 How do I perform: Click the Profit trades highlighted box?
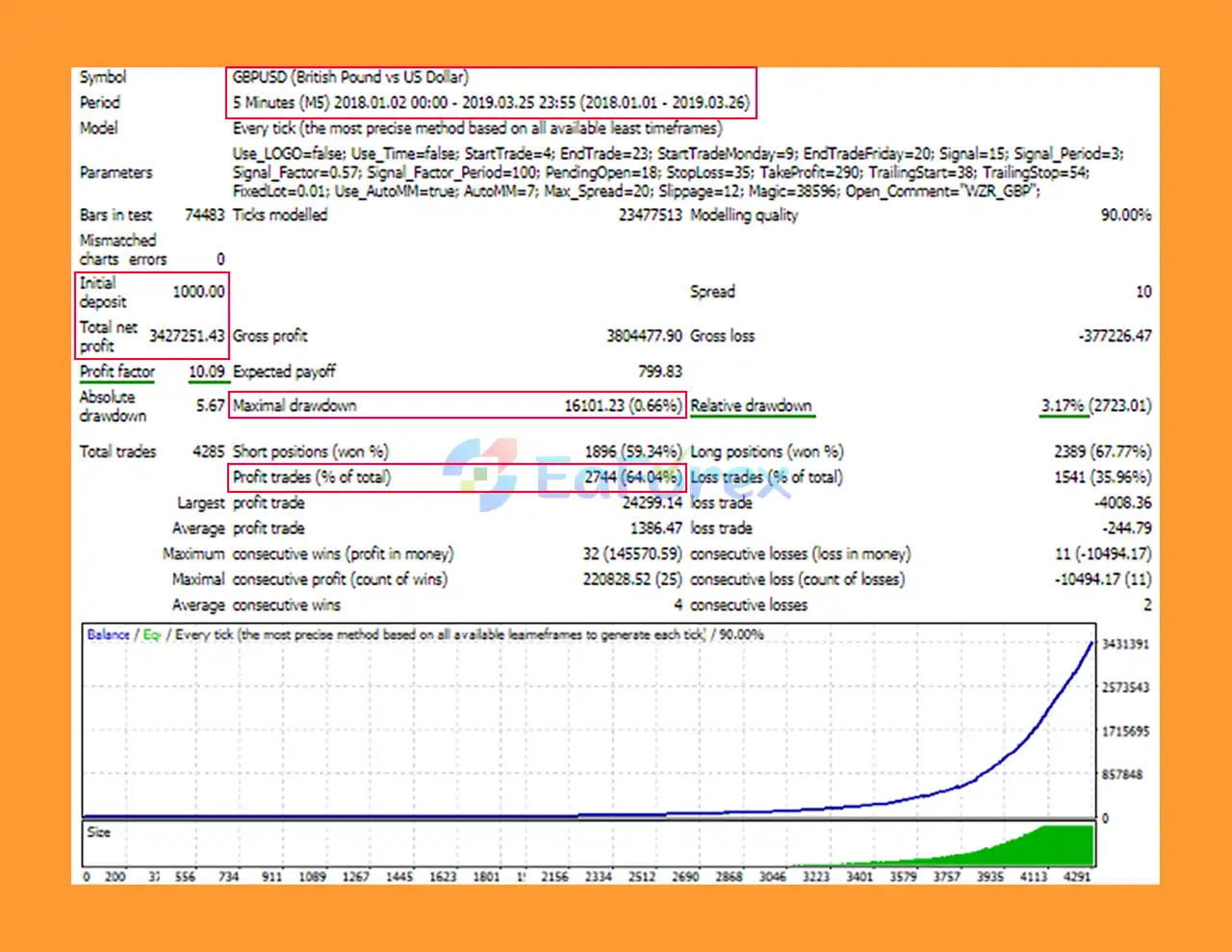coord(457,476)
